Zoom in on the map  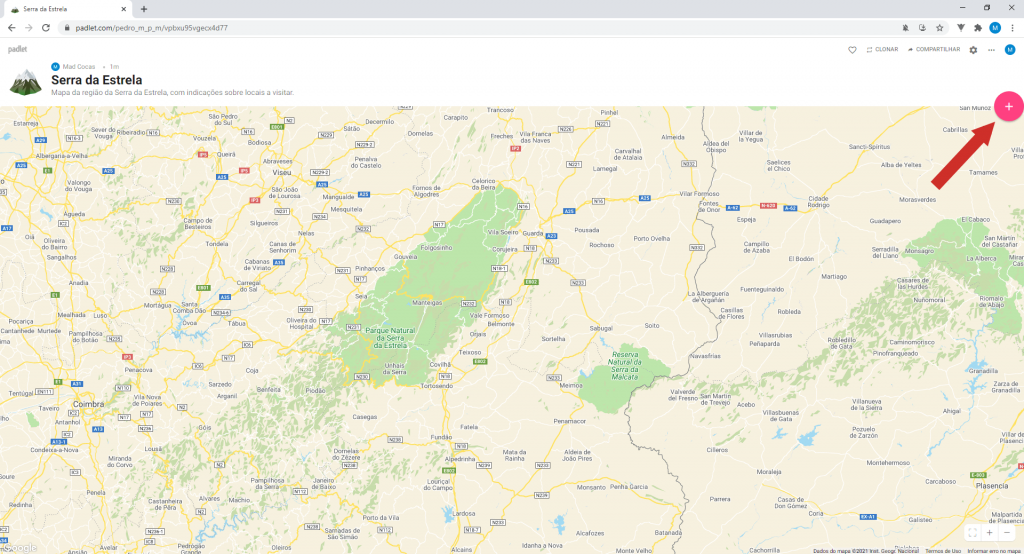[x=989, y=532]
